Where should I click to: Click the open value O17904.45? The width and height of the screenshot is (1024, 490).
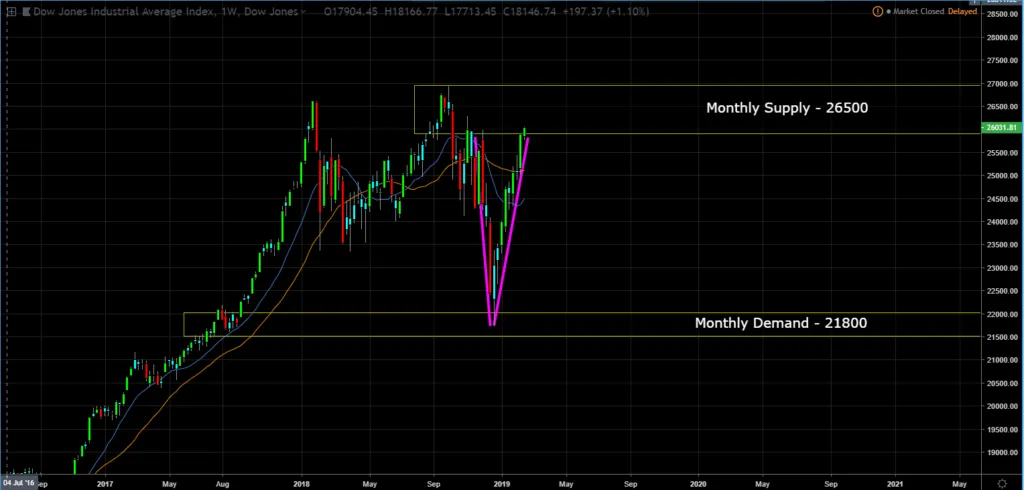[350, 12]
